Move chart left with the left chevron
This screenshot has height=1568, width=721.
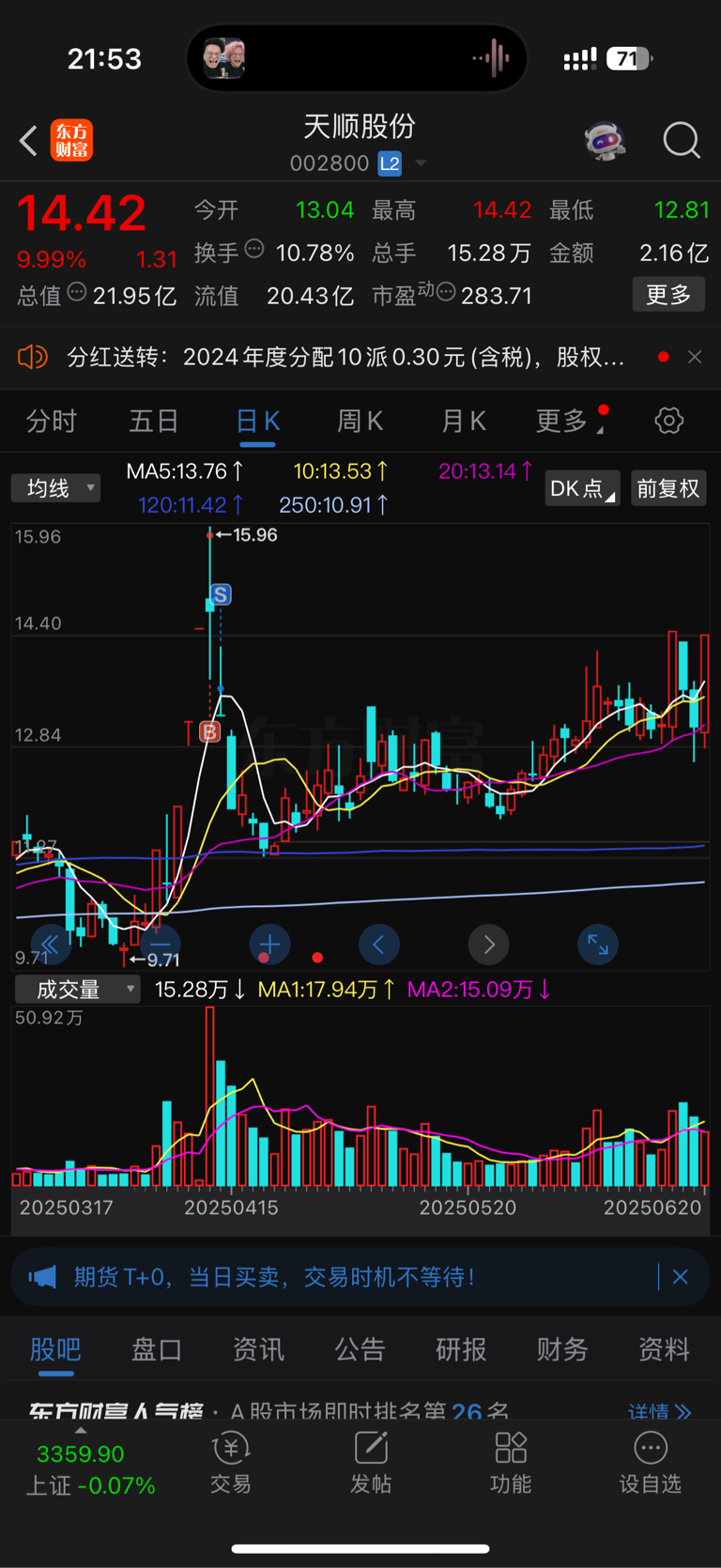click(379, 945)
